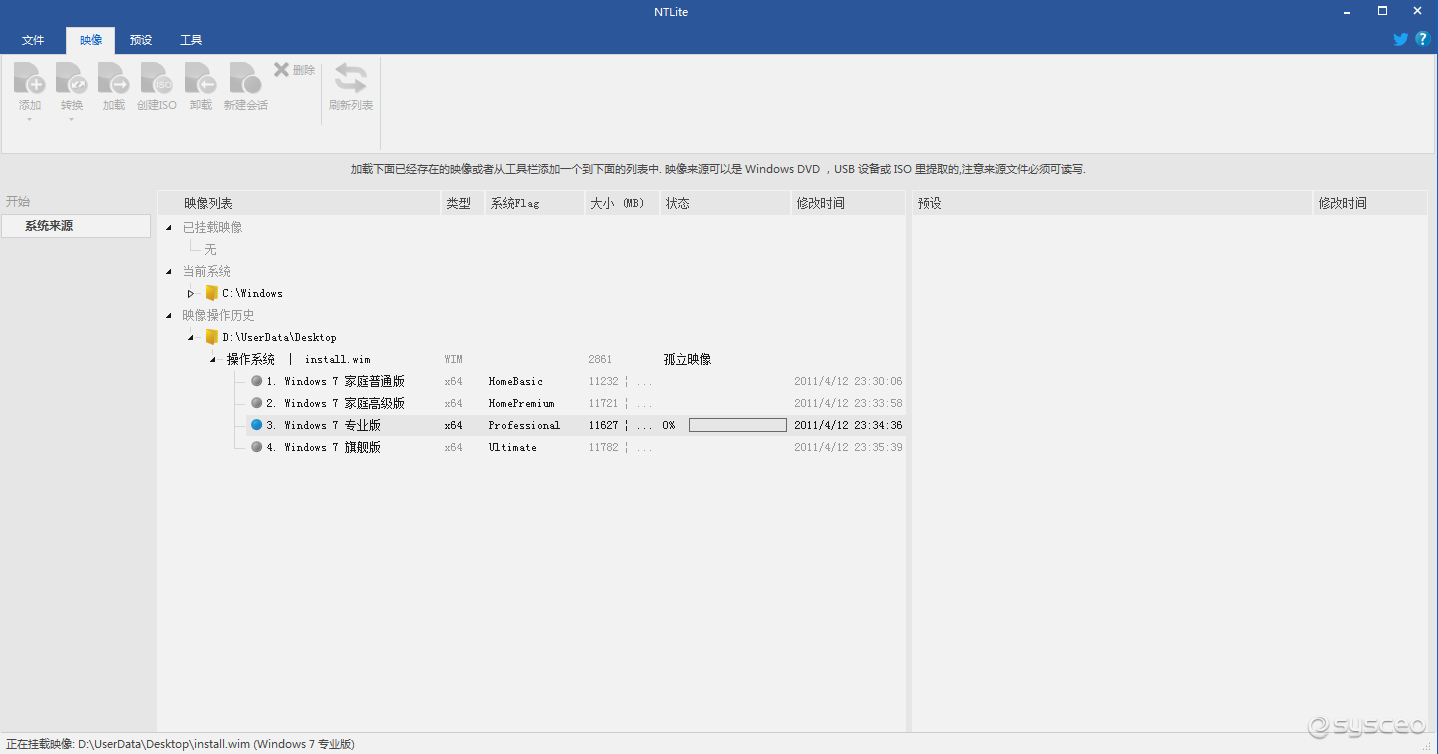Open the 文件 menu tab
This screenshot has height=754, width=1438.
point(33,40)
